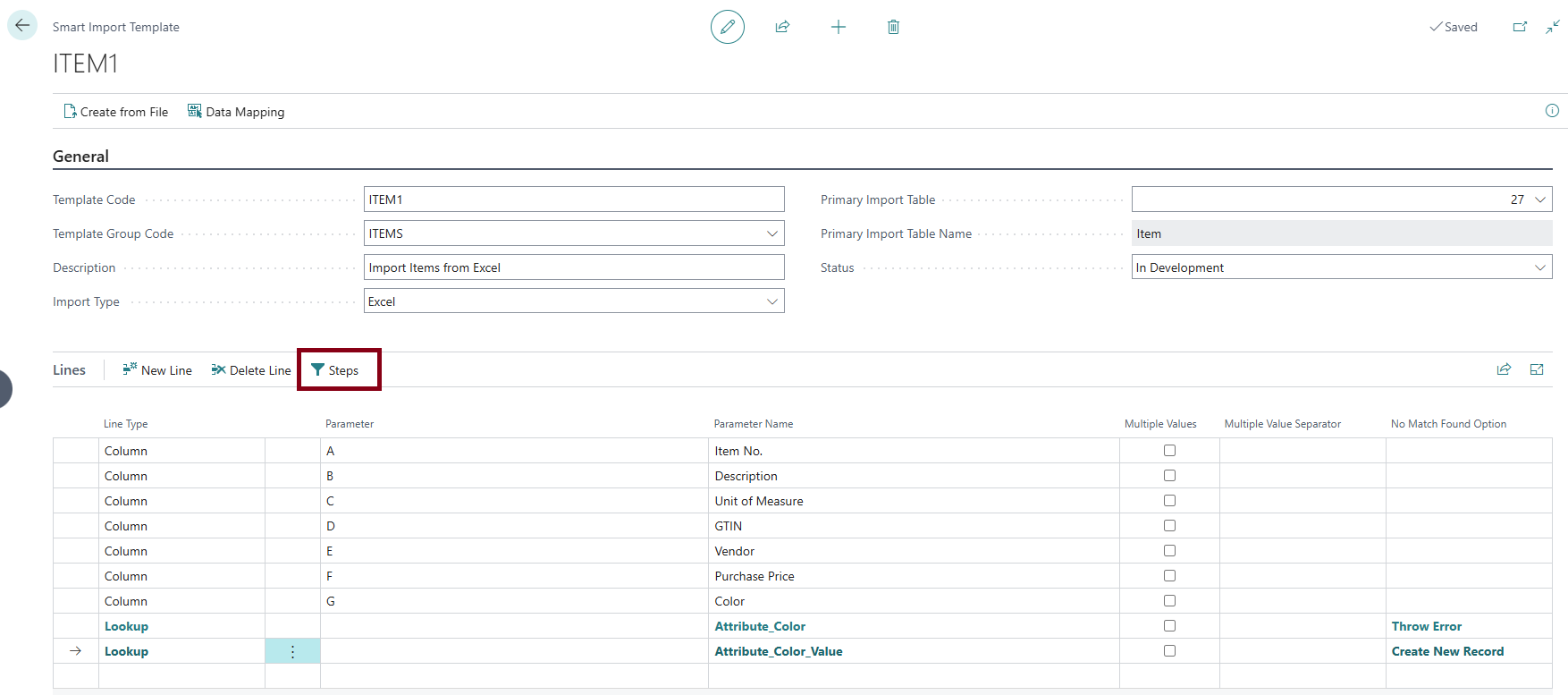Open Template Group Code dropdown

pos(772,233)
